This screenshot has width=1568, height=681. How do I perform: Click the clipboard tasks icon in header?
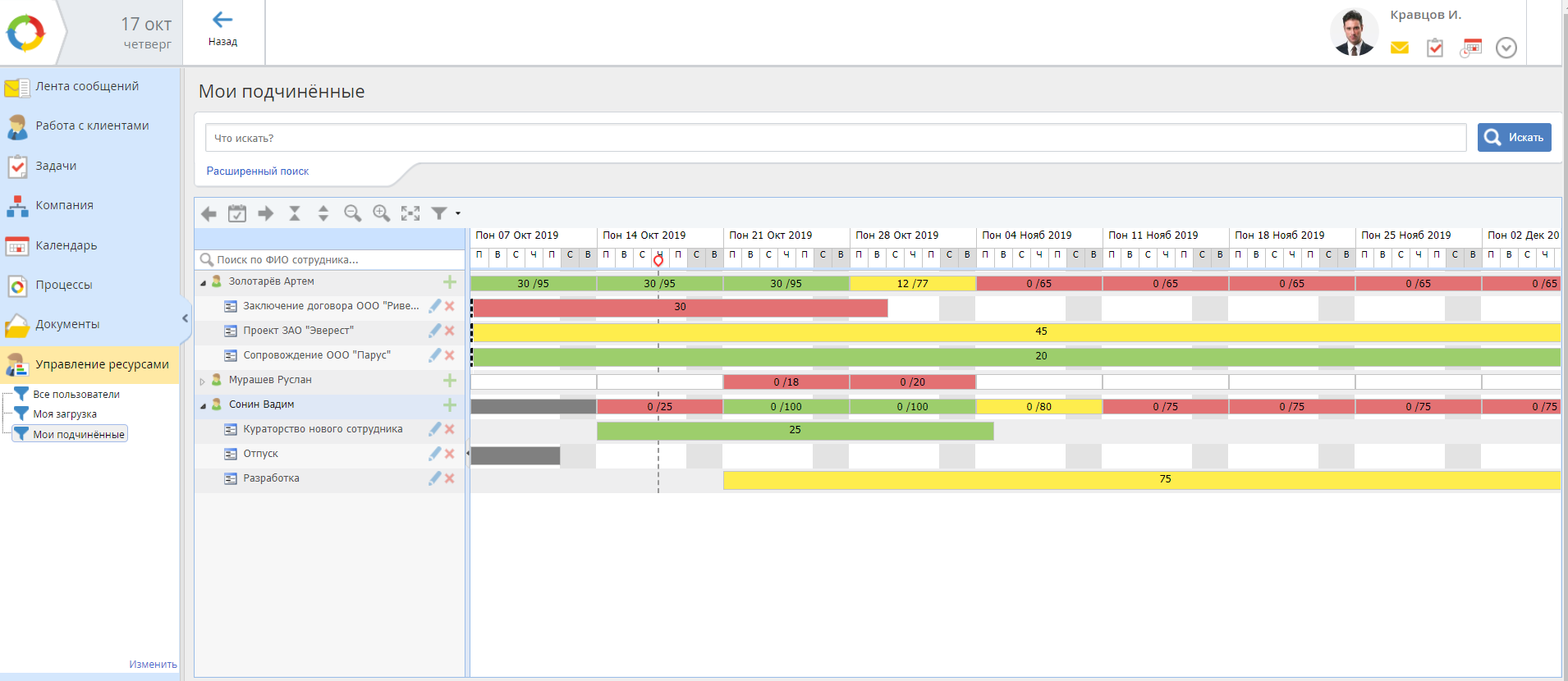click(1435, 48)
